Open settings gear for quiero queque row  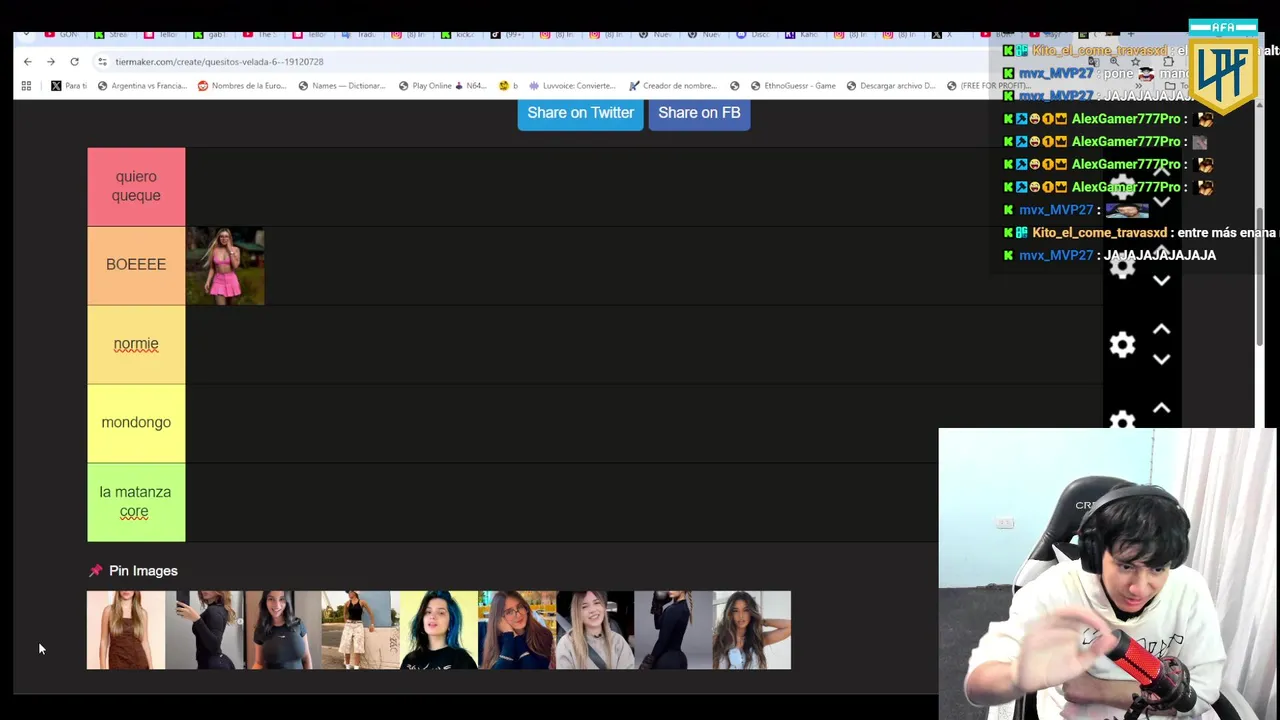(x=1122, y=187)
